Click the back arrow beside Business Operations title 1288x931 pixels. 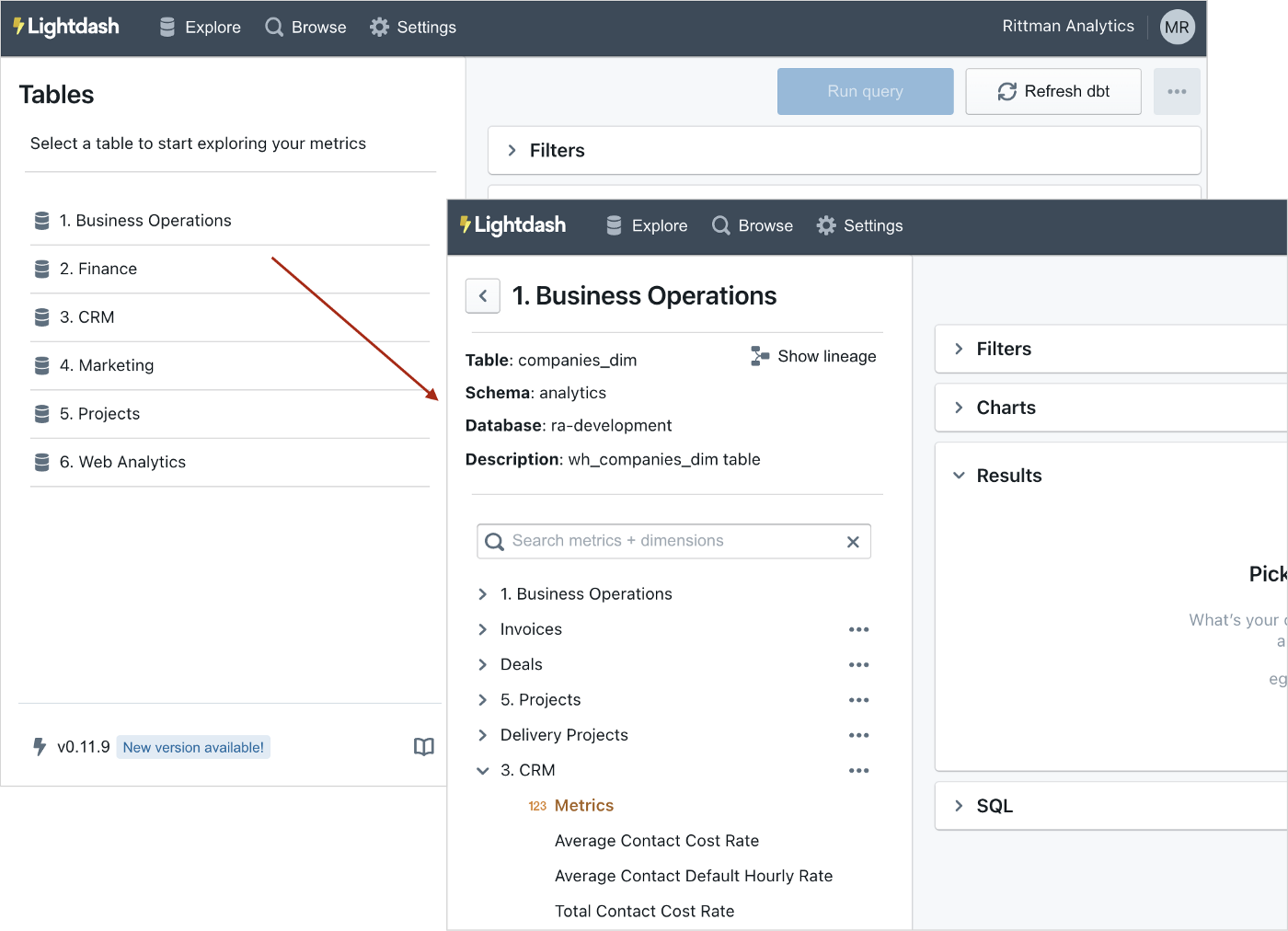(482, 295)
